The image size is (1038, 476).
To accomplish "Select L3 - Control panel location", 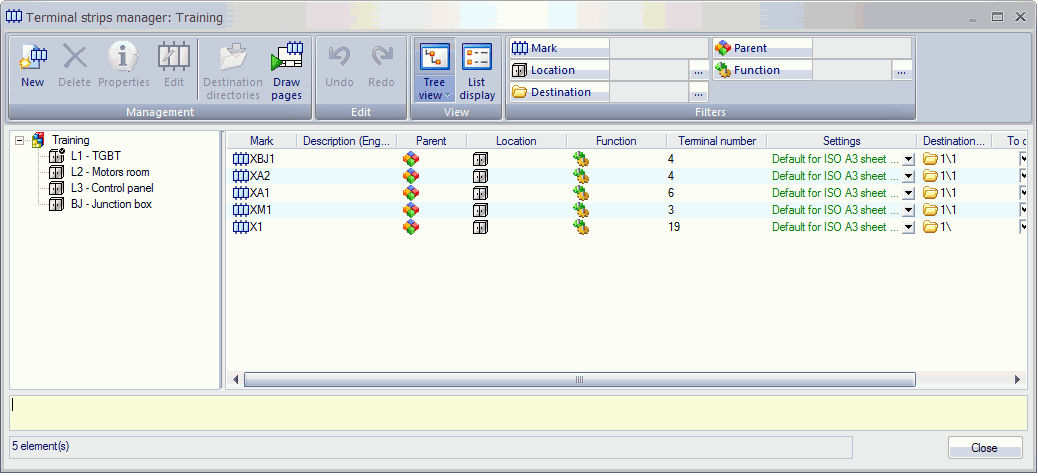I will coord(112,188).
